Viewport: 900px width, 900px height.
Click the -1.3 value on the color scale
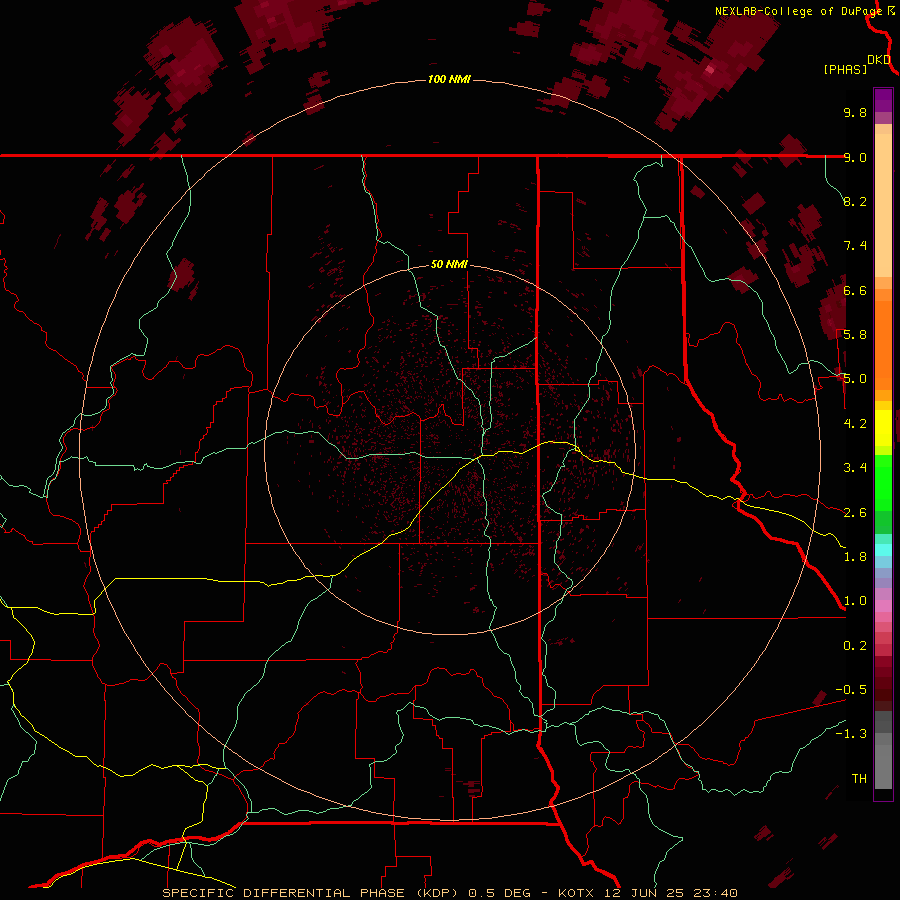851,734
